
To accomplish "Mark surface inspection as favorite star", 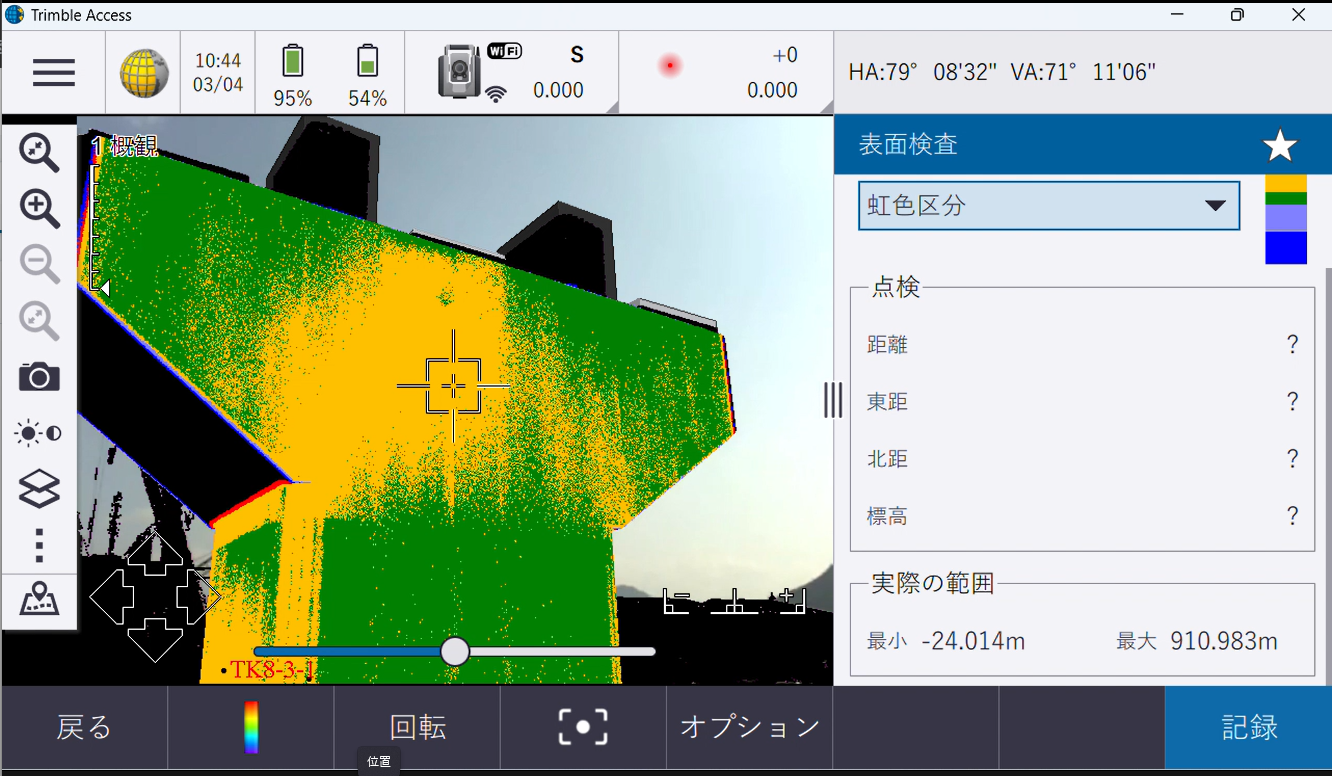I will (1279, 147).
